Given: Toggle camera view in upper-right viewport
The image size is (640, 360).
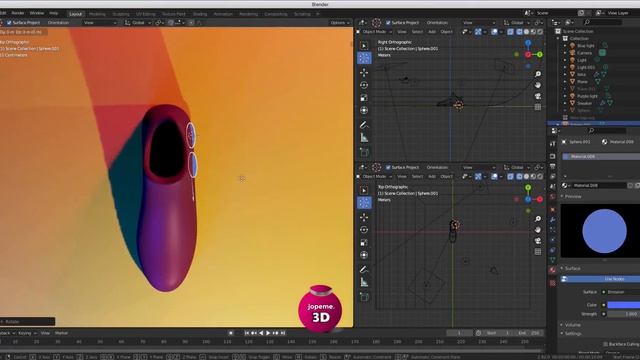Looking at the screenshot, I should point(538,96).
